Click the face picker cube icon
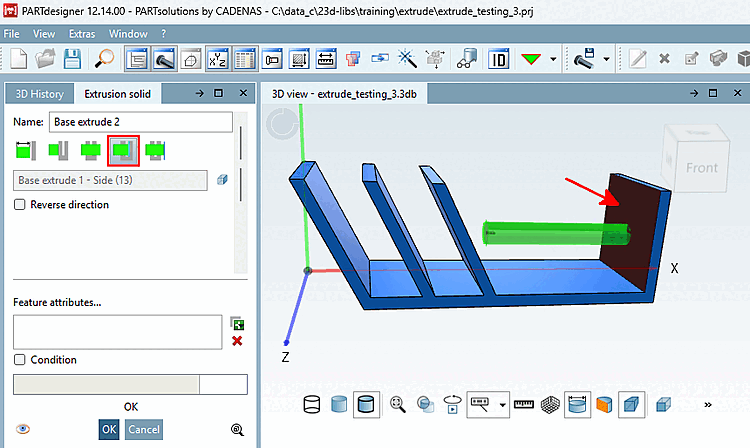Screen dimensions: 750x448 pos(222,180)
